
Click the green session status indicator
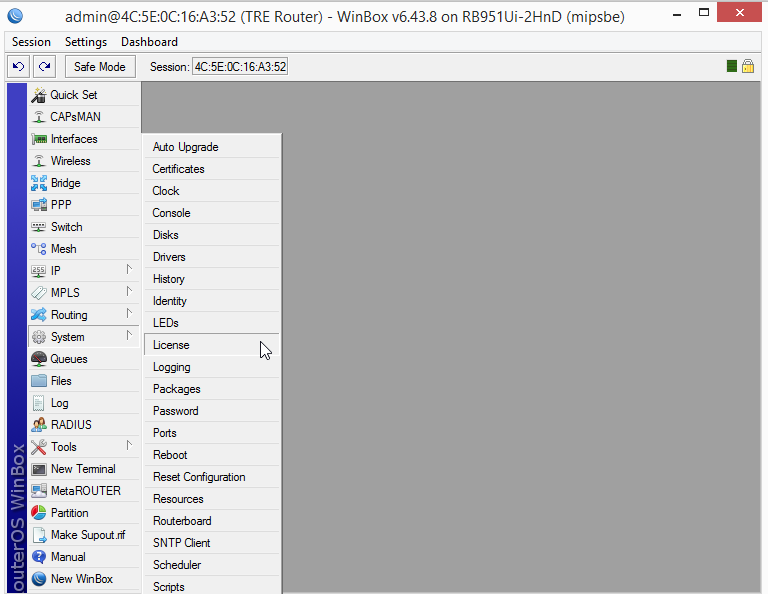click(732, 66)
